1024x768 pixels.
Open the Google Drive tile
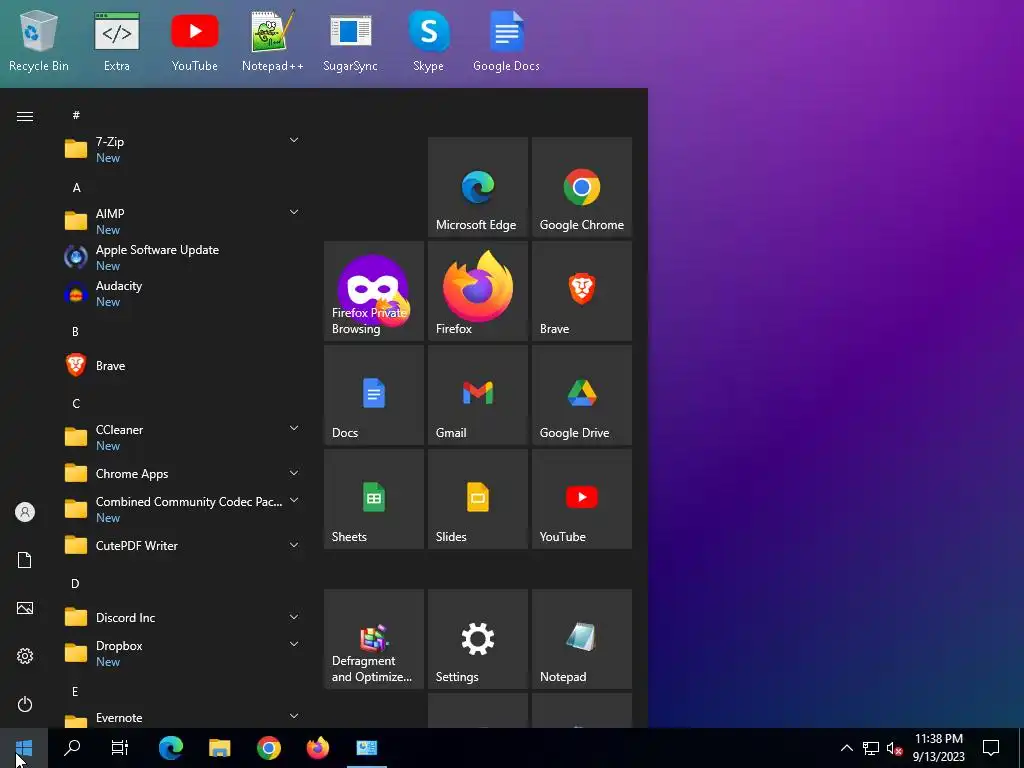pyautogui.click(x=582, y=394)
